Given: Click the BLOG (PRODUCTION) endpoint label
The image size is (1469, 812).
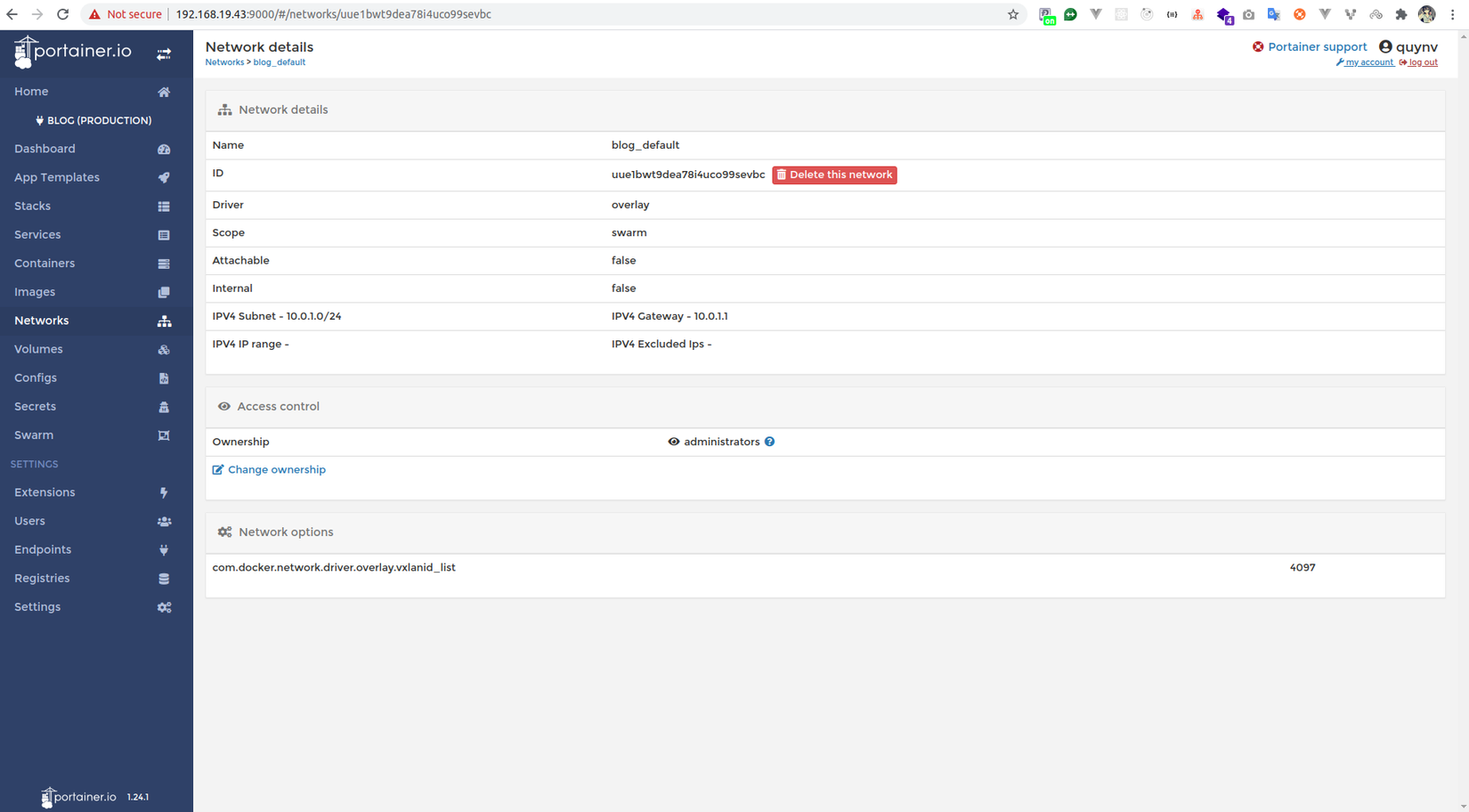Looking at the screenshot, I should [93, 120].
